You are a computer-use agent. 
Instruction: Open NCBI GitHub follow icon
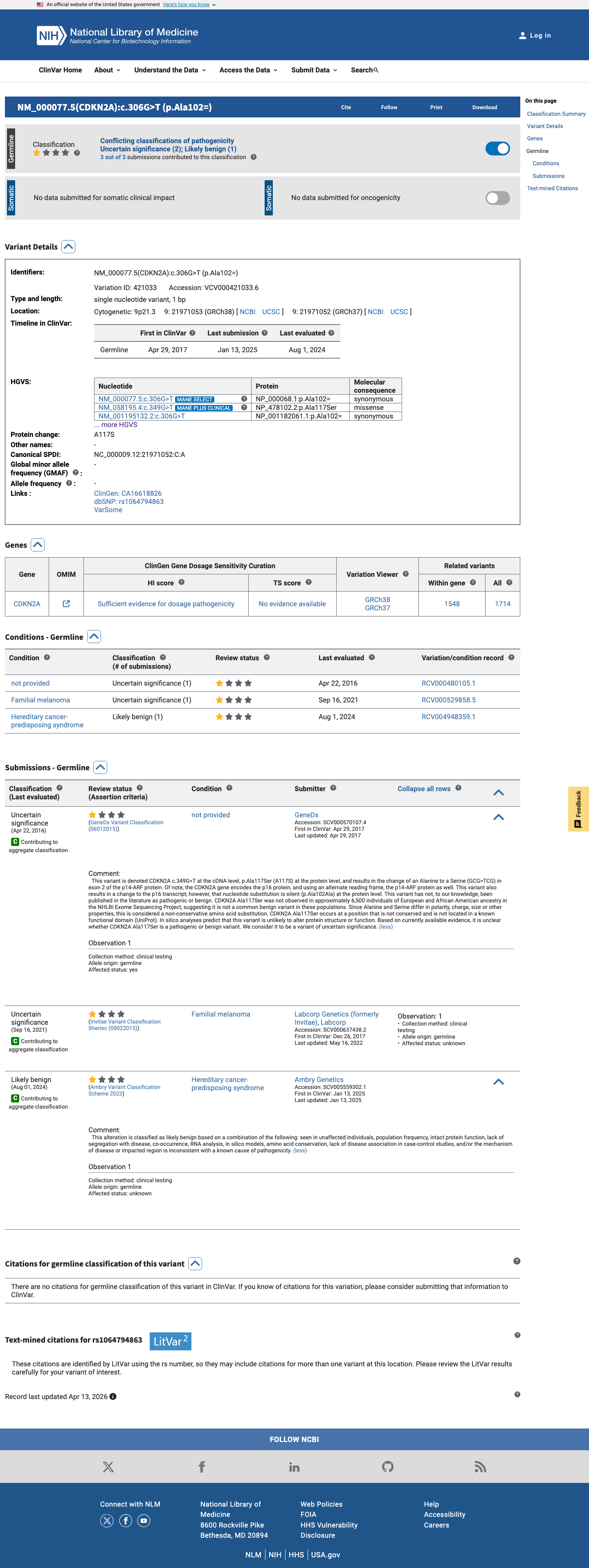tap(388, 1467)
